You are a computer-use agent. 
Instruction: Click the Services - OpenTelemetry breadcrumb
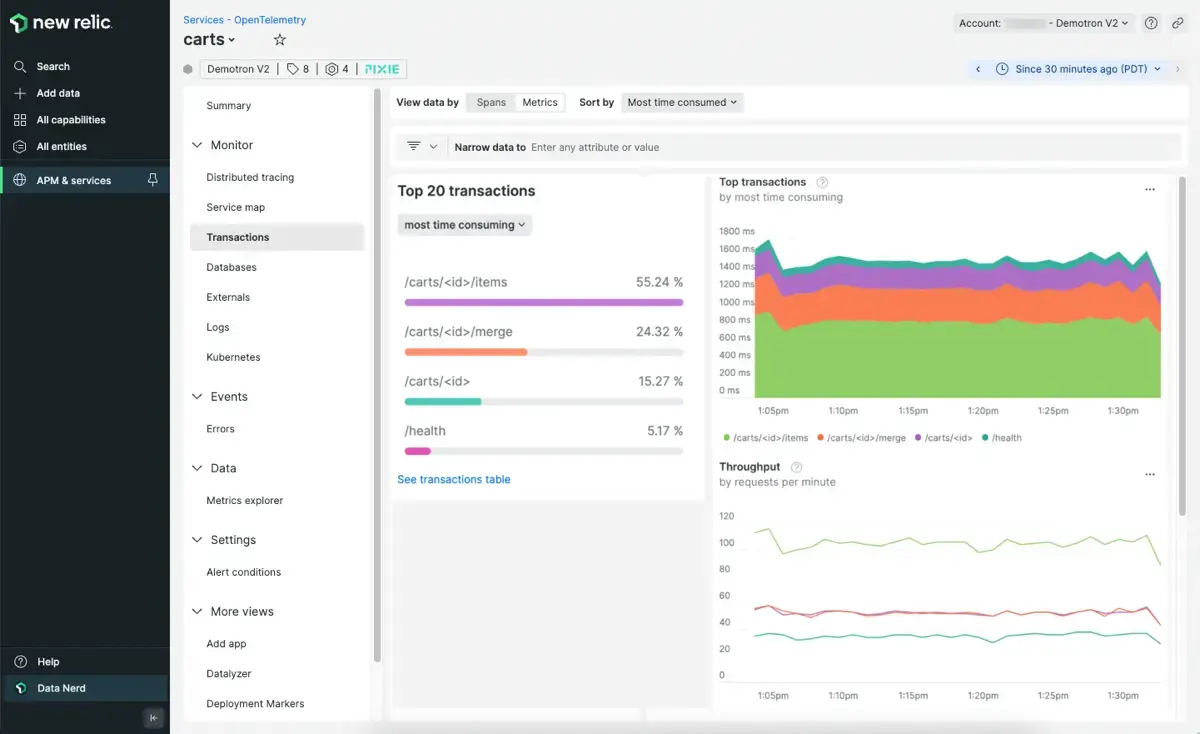pyautogui.click(x=245, y=20)
